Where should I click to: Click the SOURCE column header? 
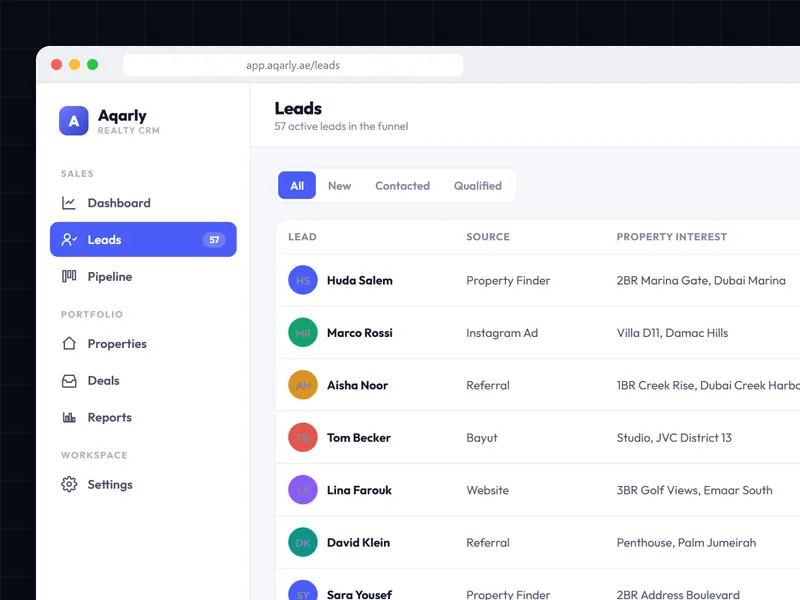click(488, 237)
